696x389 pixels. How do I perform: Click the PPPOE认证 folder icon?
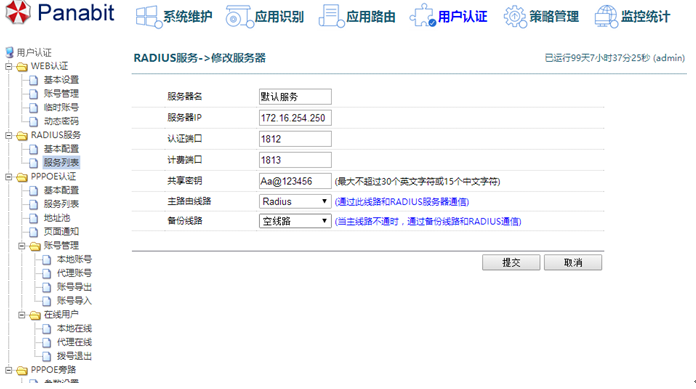point(22,178)
